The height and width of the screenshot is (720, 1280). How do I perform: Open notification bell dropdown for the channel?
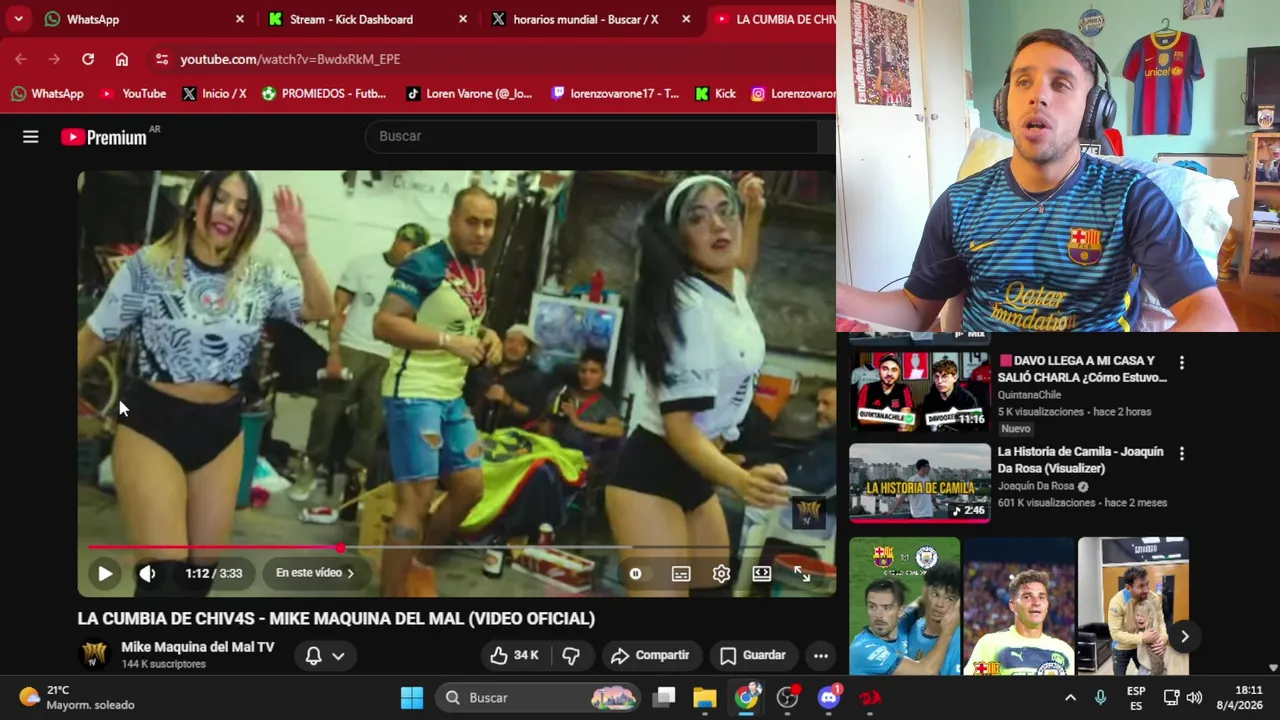point(325,655)
